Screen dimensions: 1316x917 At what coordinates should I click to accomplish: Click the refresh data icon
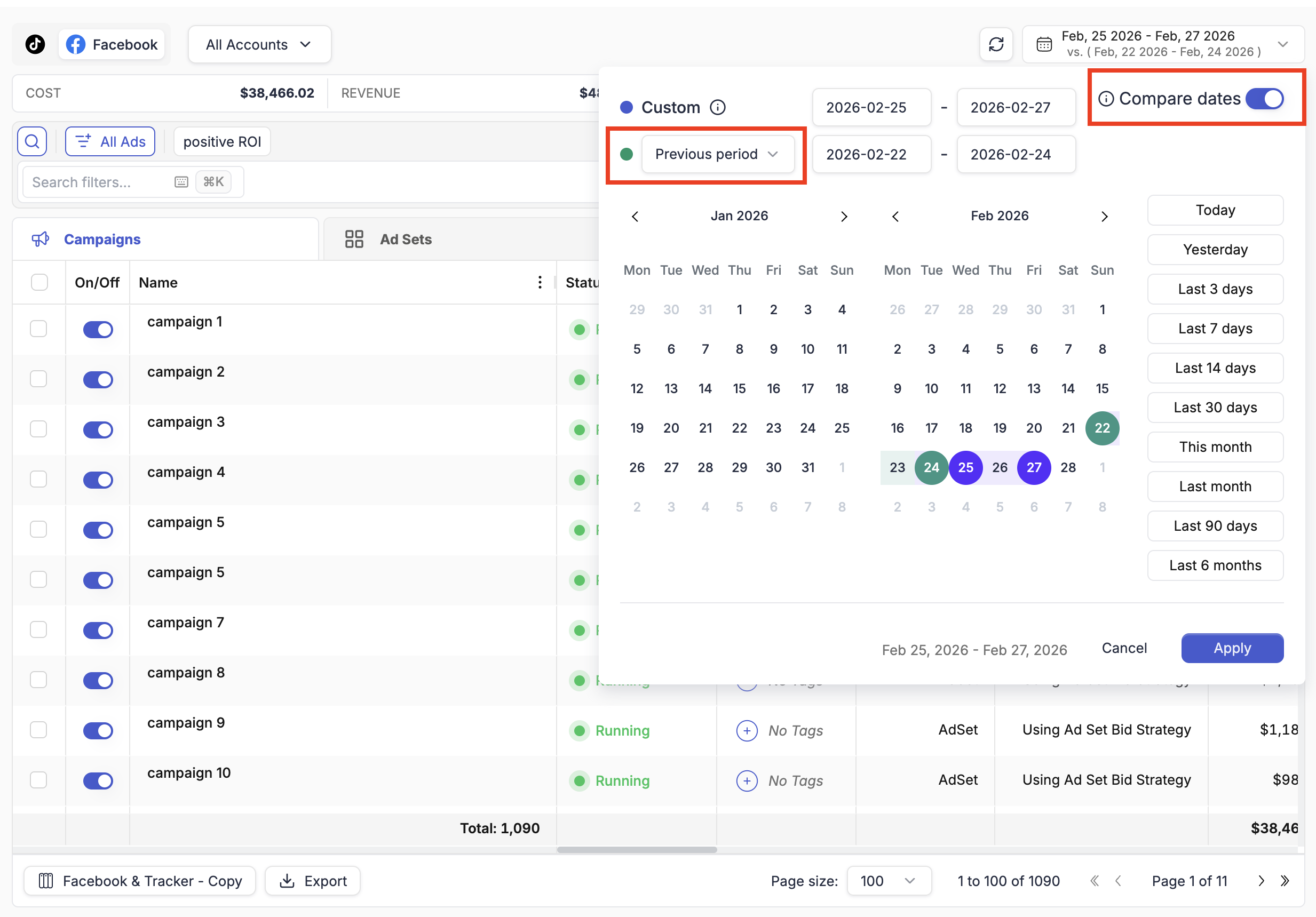[996, 44]
